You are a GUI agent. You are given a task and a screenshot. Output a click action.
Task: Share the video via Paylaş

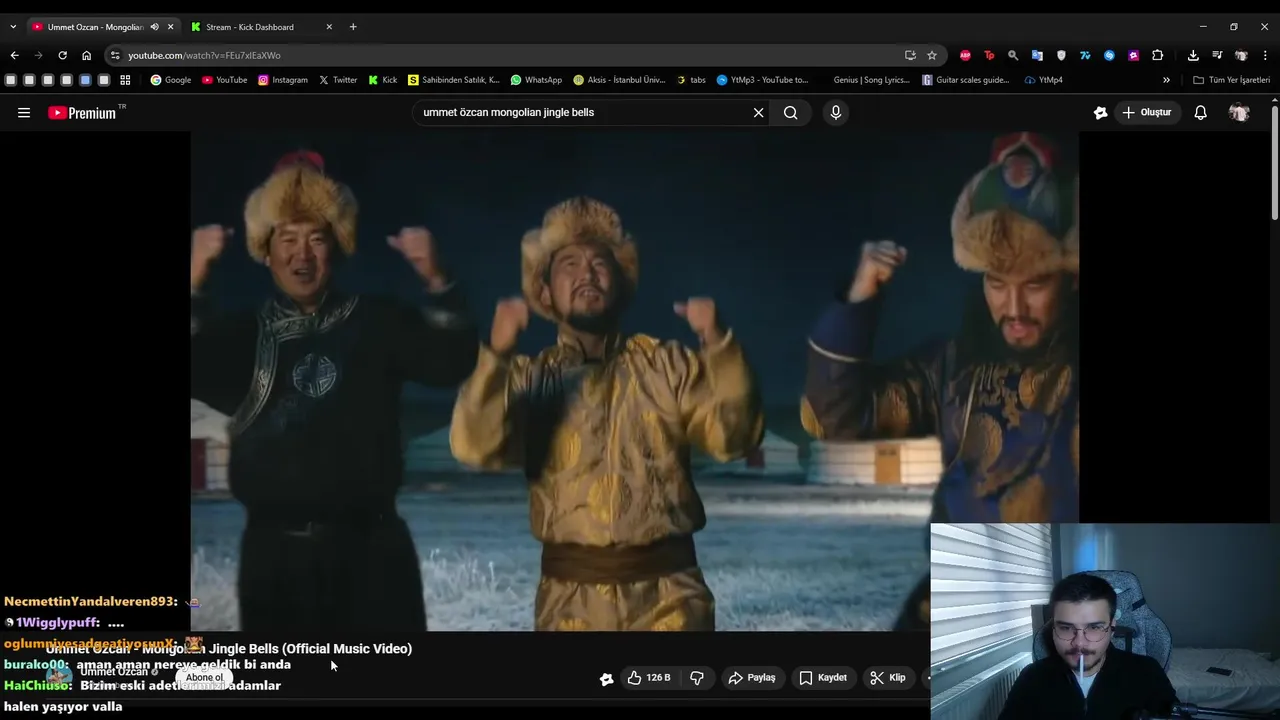[x=752, y=678]
